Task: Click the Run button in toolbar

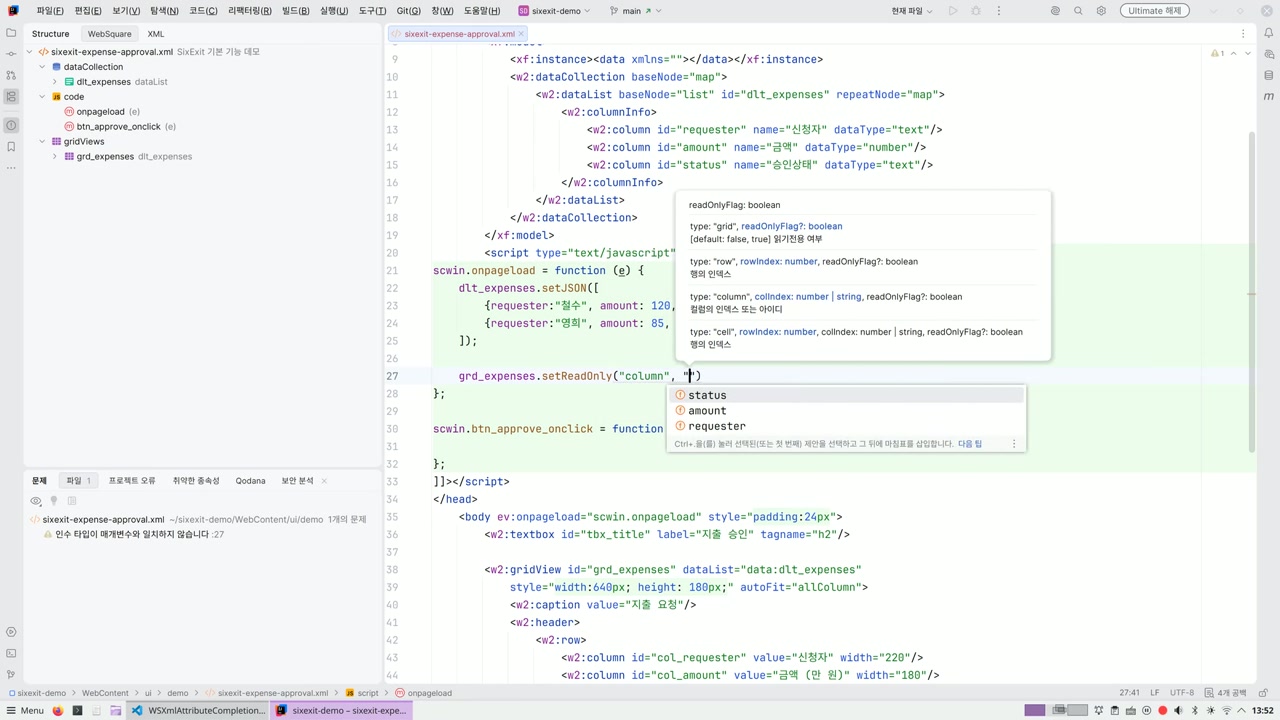Action: (952, 11)
